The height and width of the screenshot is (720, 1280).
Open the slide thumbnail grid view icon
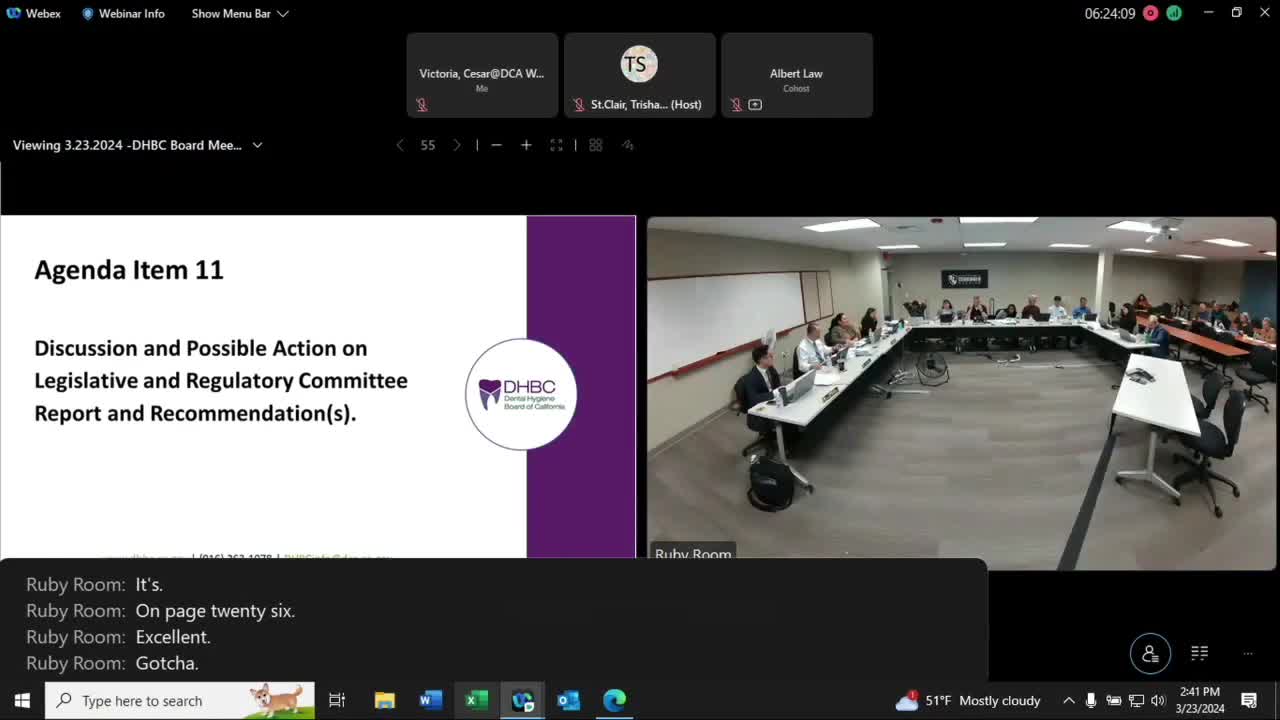(595, 145)
